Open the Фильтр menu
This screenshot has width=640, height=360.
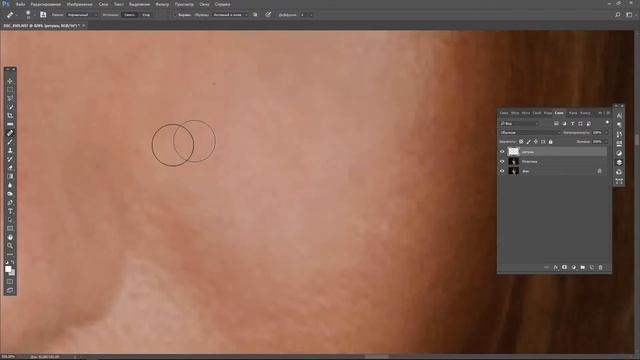[162, 4]
